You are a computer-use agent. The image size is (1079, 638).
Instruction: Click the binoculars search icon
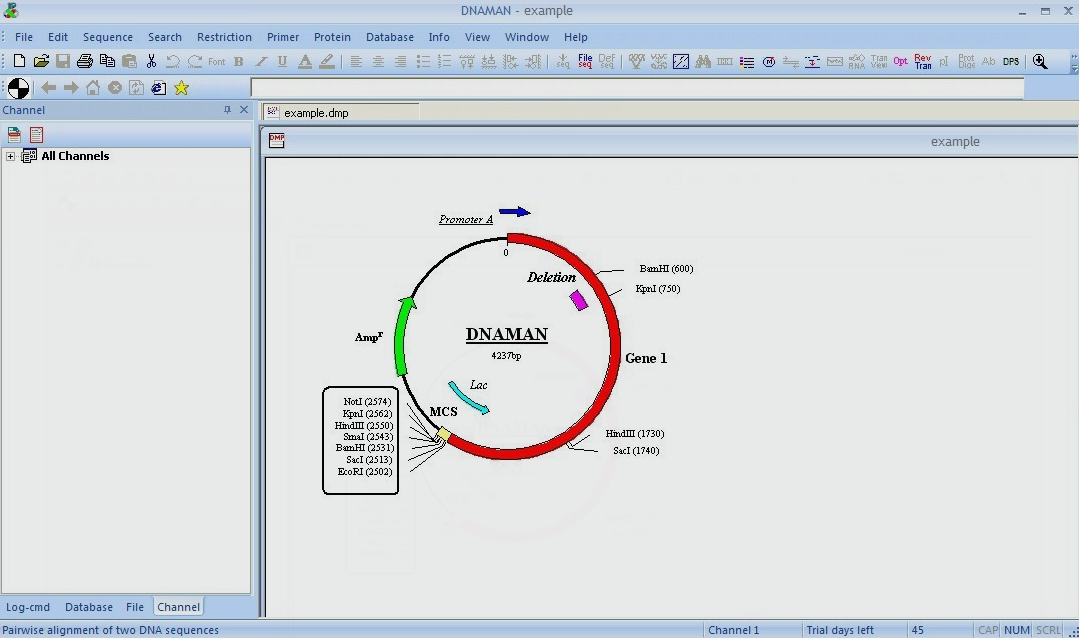coord(703,61)
